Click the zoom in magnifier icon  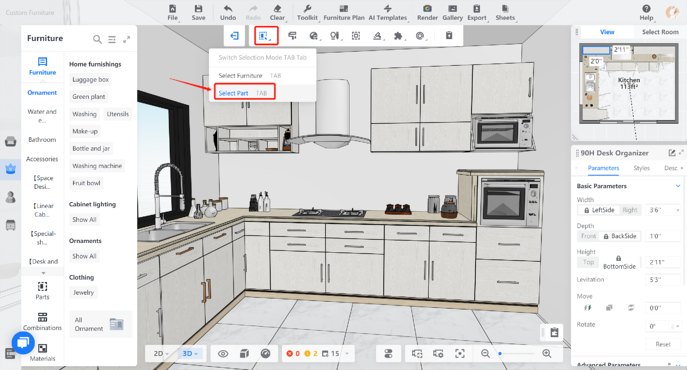547,353
